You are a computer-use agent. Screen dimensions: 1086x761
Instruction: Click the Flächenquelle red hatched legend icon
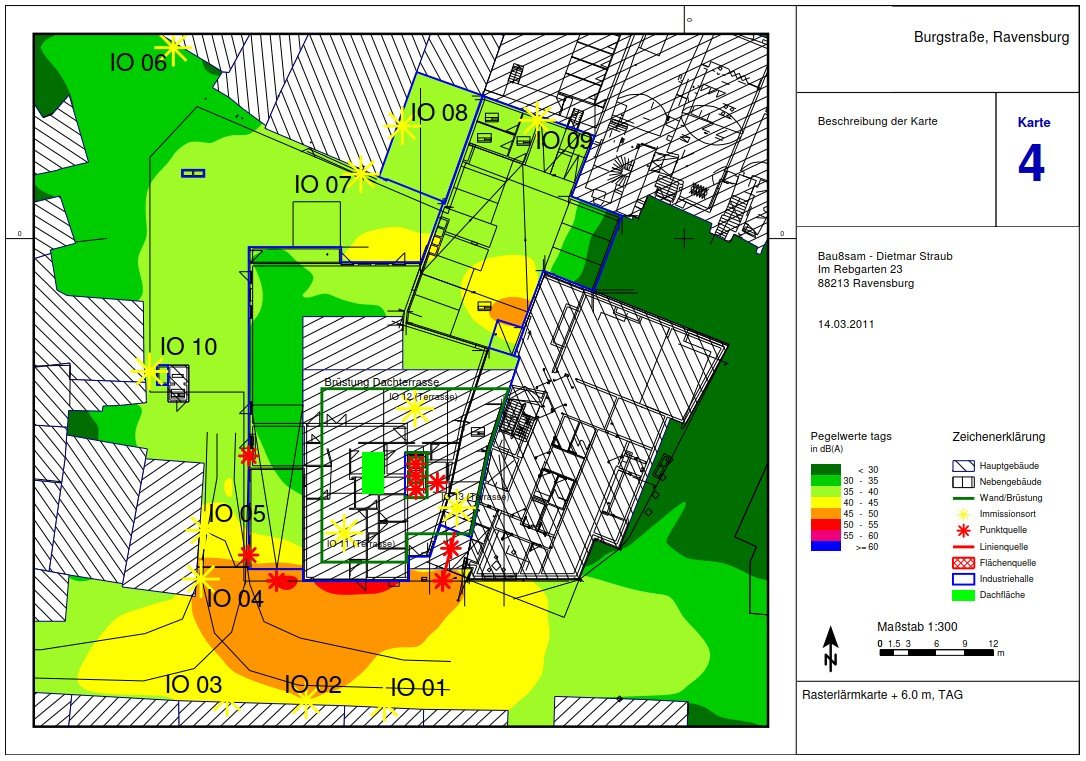pyautogui.click(x=964, y=562)
